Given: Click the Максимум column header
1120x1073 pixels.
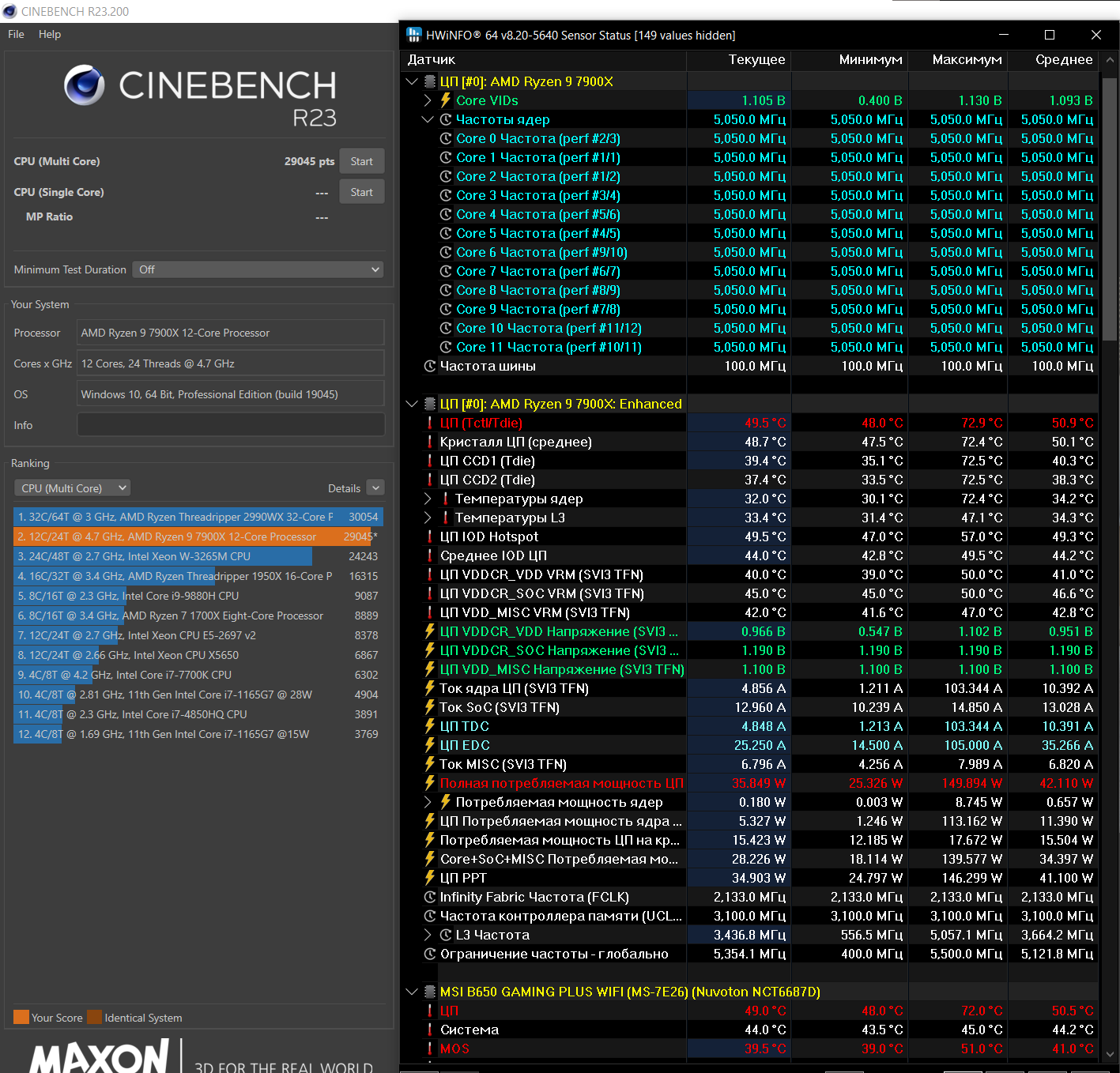Looking at the screenshot, I should 958,60.
